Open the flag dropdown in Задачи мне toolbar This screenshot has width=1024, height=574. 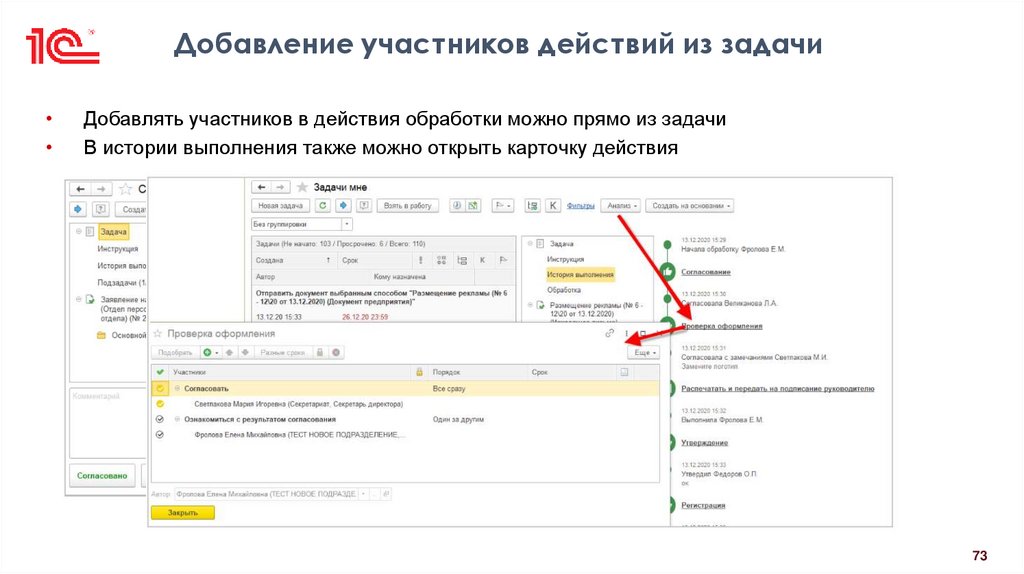point(502,206)
